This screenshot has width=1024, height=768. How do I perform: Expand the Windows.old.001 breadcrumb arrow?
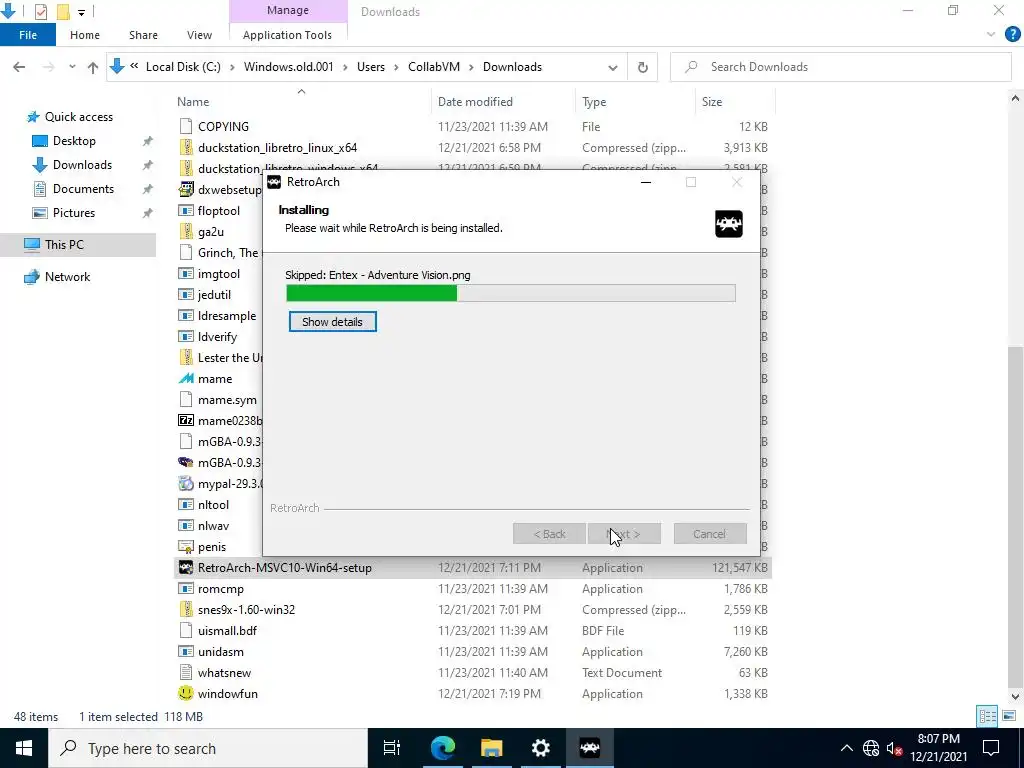coord(345,67)
